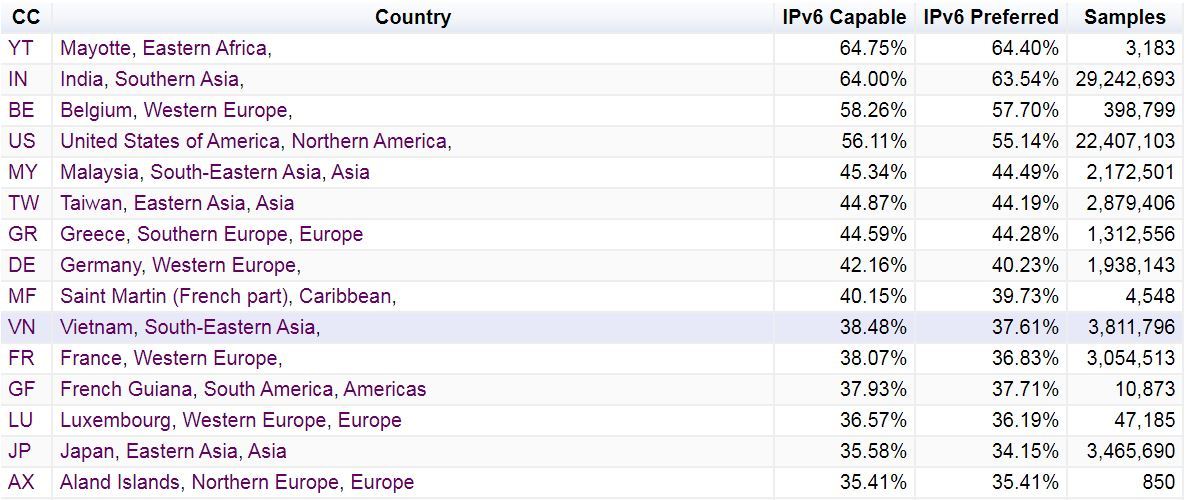
Task: Click the French Guiana, South America link
Action: coord(242,389)
